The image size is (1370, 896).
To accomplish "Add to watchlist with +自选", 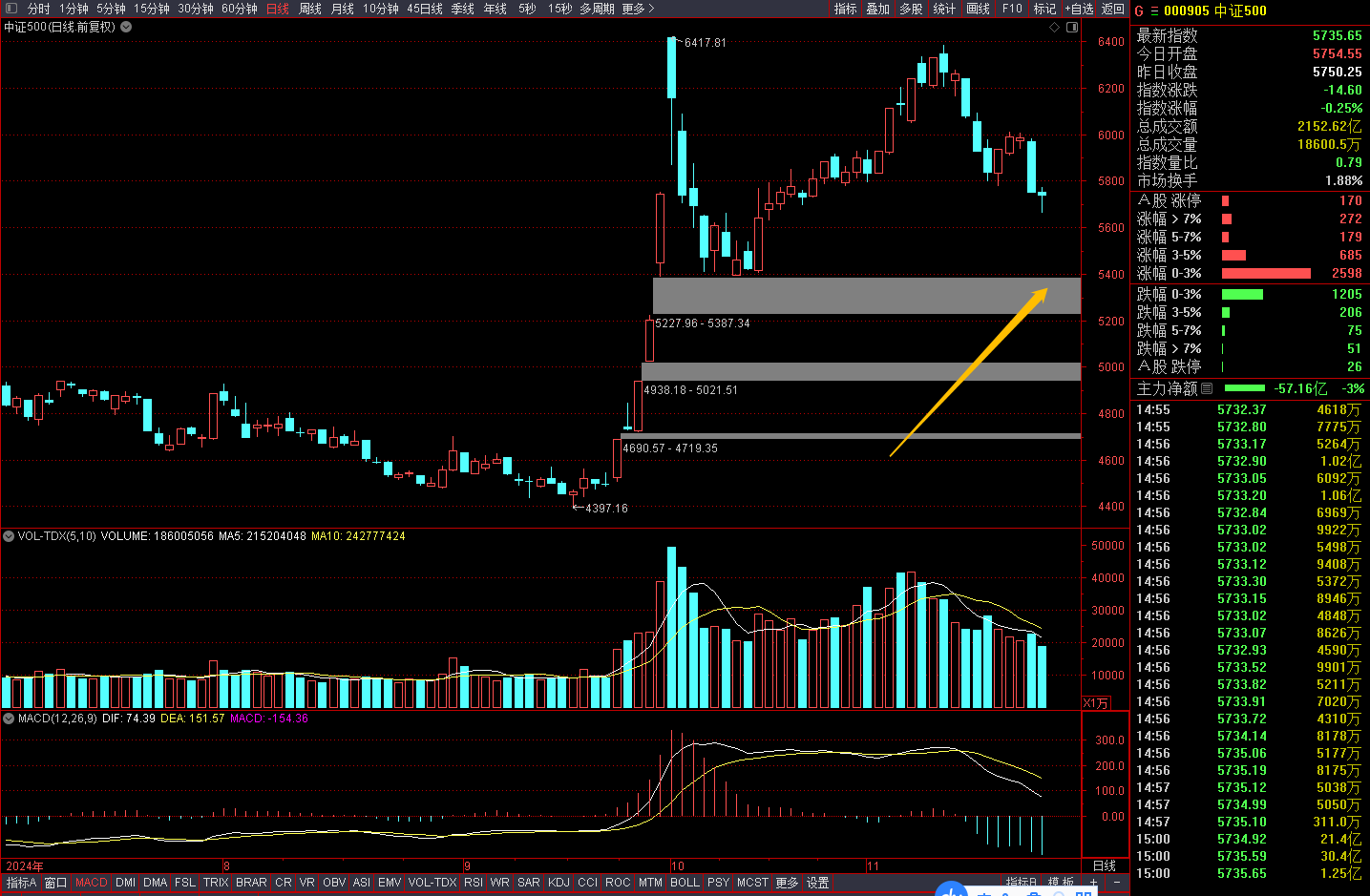I will (x=1079, y=9).
